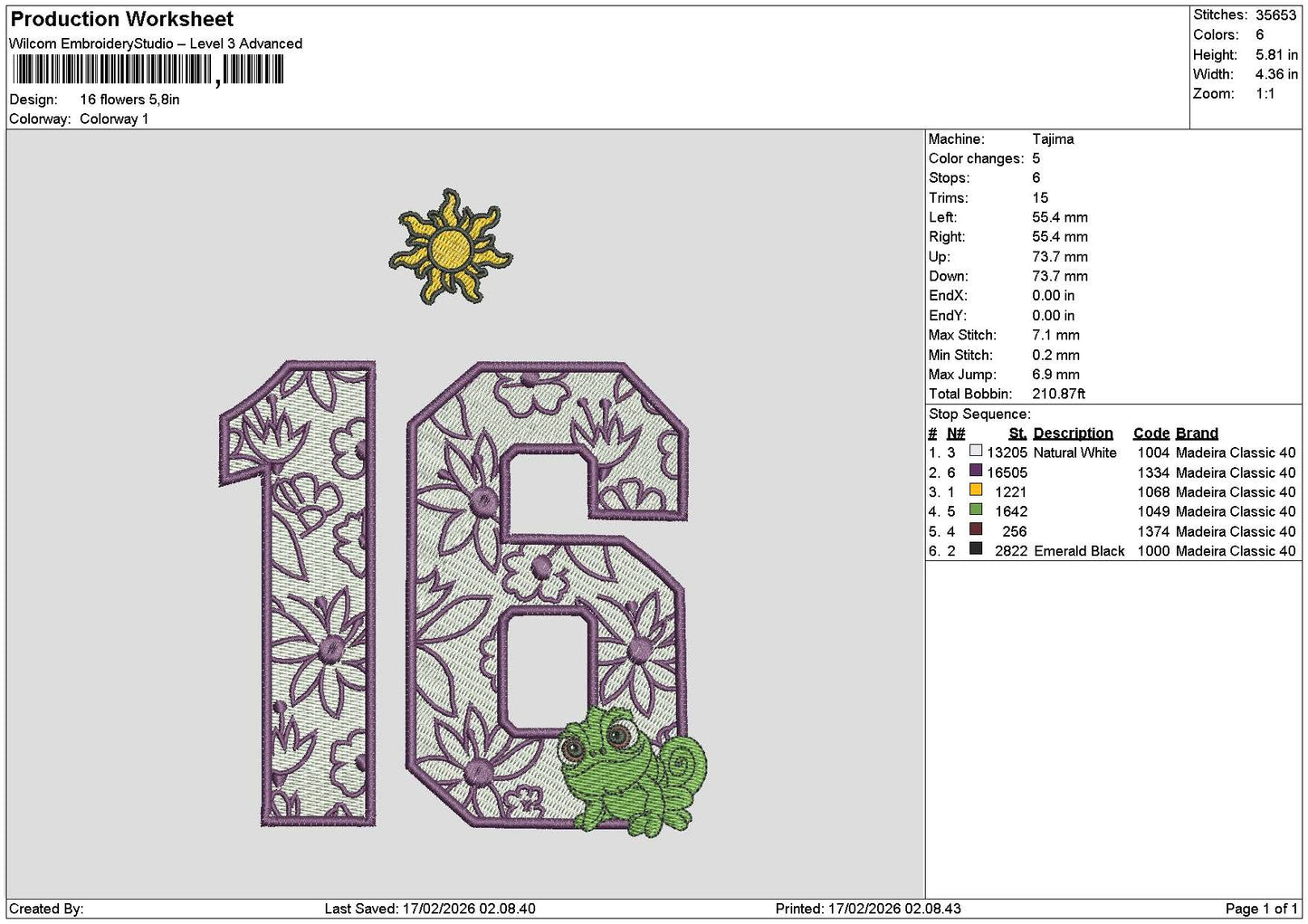Click thread code 1334
This screenshot has width=1308, height=924.
1153,472
